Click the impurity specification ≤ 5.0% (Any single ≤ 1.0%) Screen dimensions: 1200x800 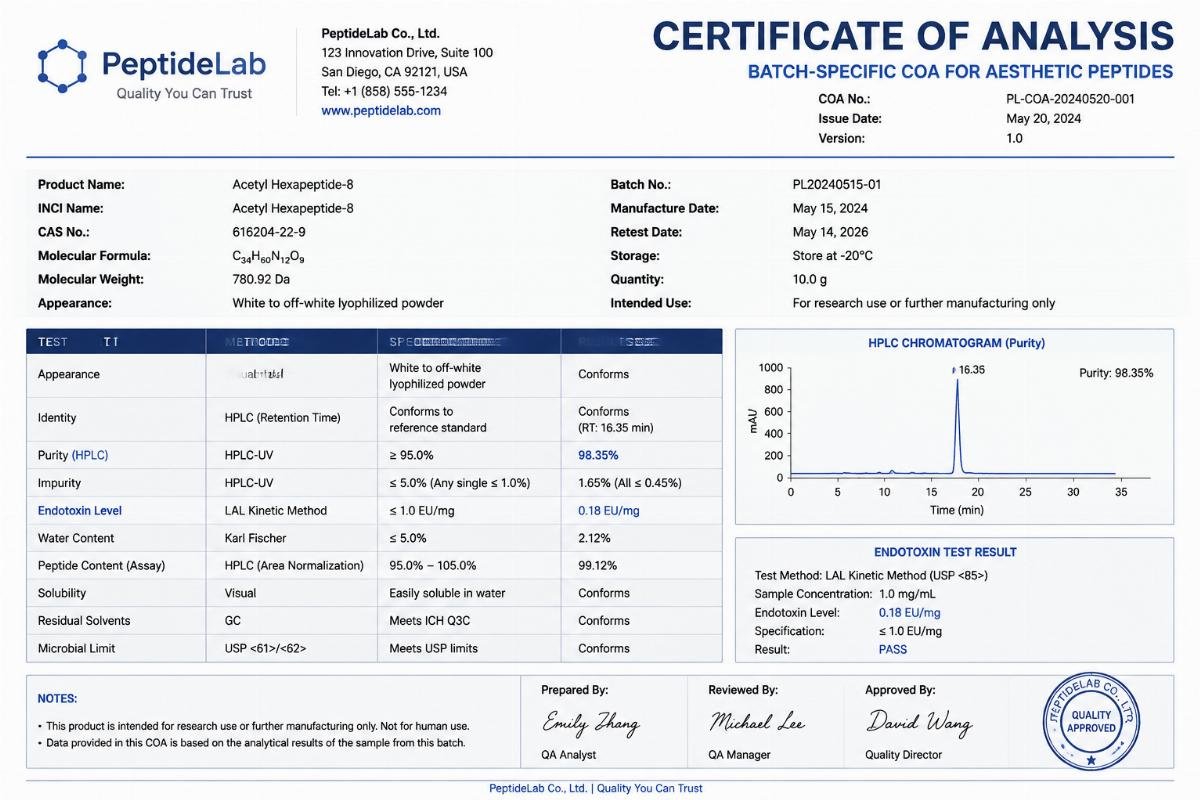coord(460,483)
